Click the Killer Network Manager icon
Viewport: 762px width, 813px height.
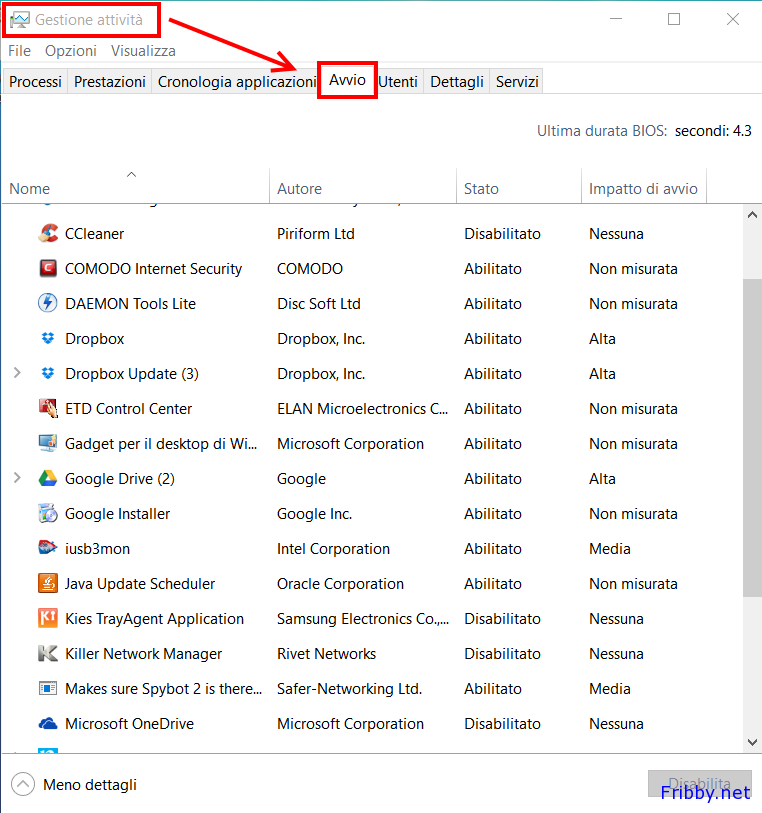pos(47,654)
